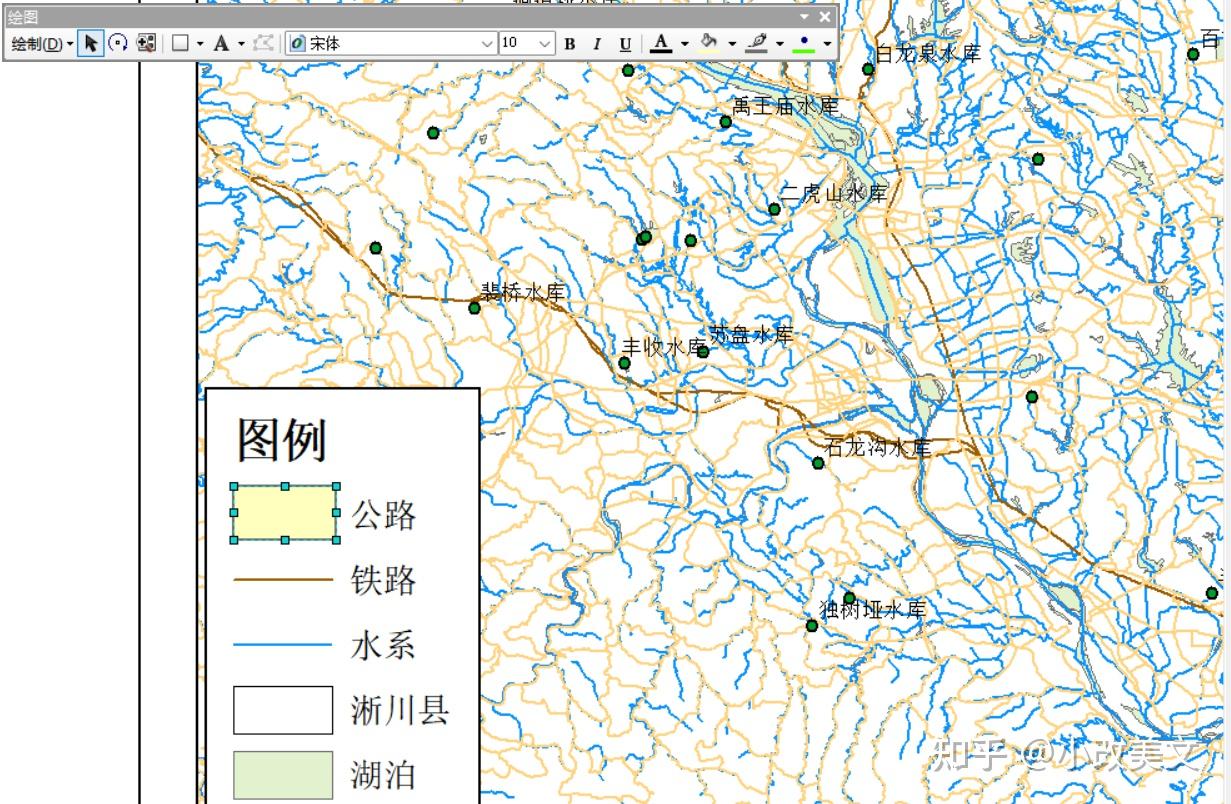The width and height of the screenshot is (1231, 804).
Task: Select the yellow 公路 legend swatch
Action: coord(284,511)
